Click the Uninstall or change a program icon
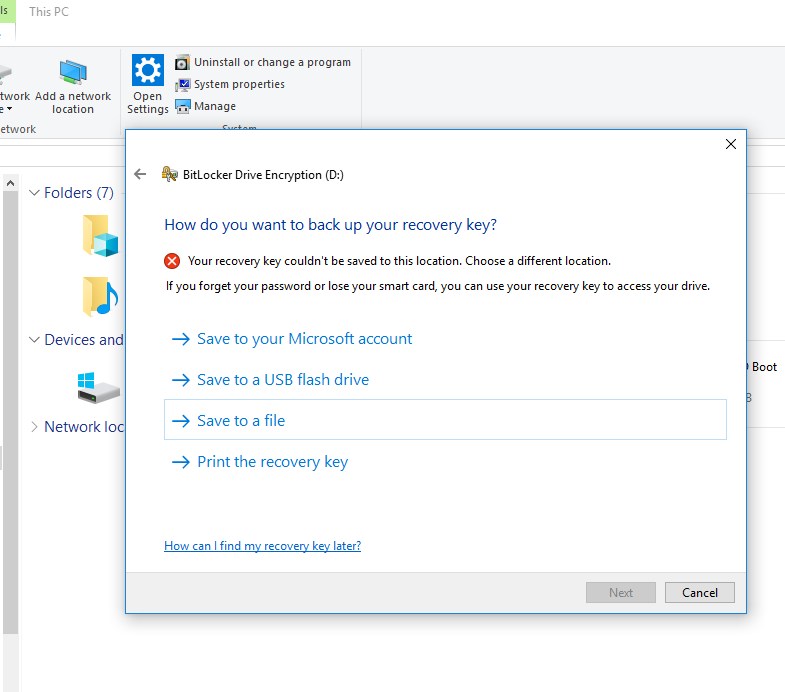The image size is (785, 692). point(182,63)
